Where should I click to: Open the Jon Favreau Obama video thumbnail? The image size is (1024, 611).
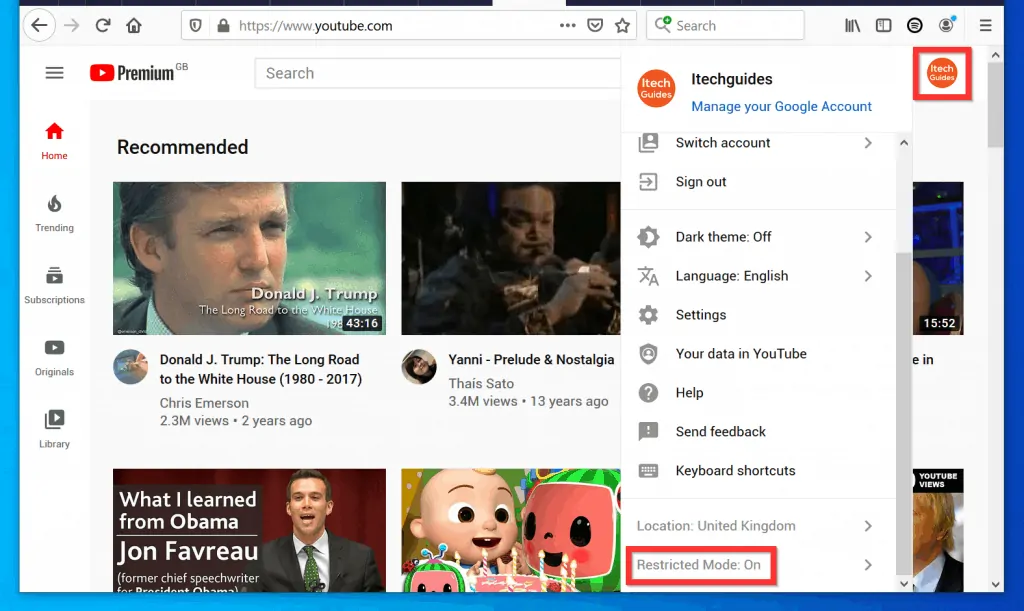pyautogui.click(x=249, y=530)
